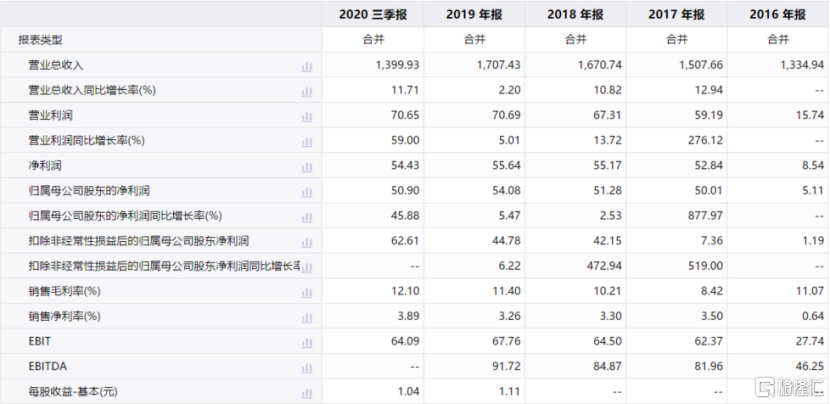This screenshot has height=404, width=830.
Task: Select the 2019 年报 column header
Action: (x=474, y=14)
